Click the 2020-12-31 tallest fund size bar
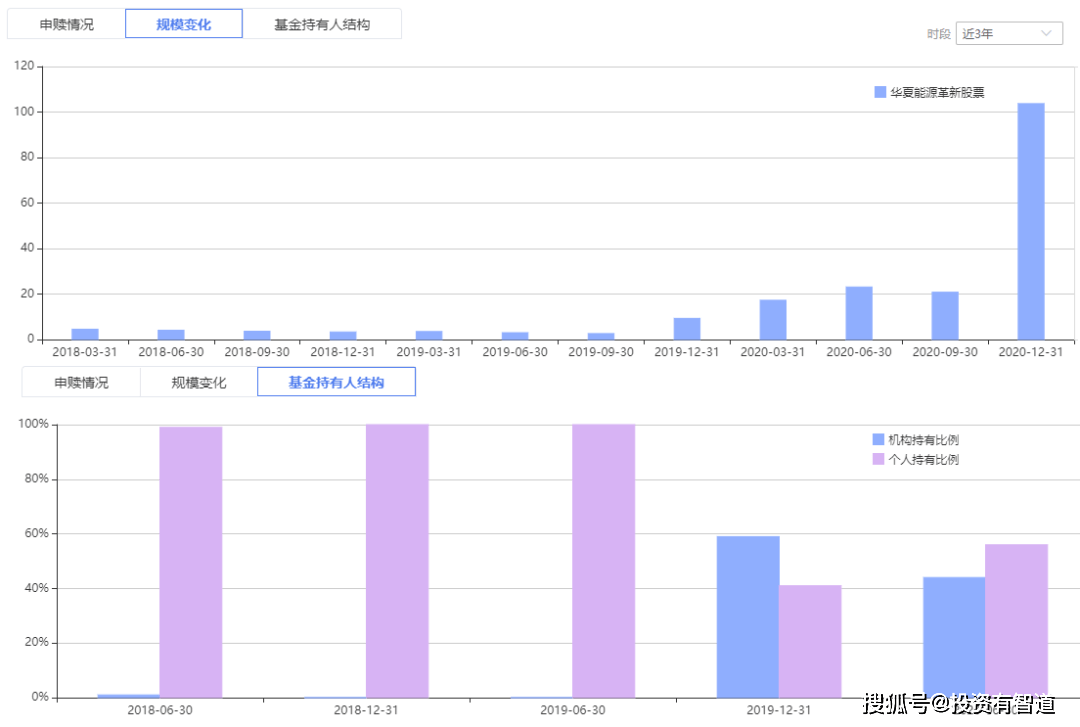The height and width of the screenshot is (727, 1080). 1030,221
